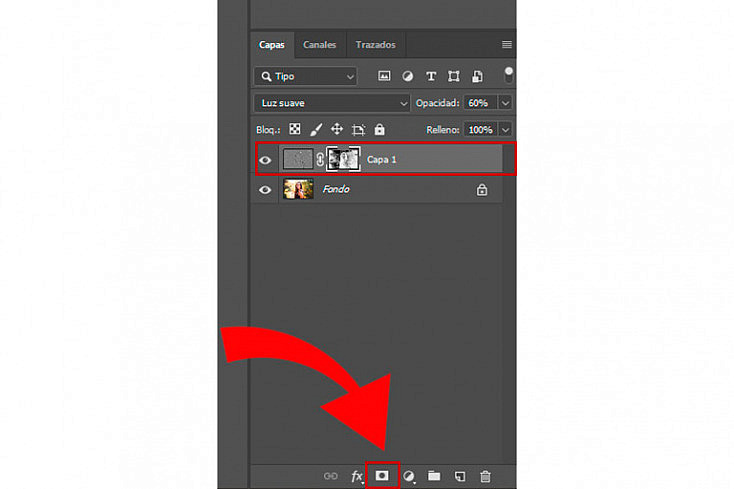Switch to the Capas tab
This screenshot has height=489, width=734.
pyautogui.click(x=272, y=45)
